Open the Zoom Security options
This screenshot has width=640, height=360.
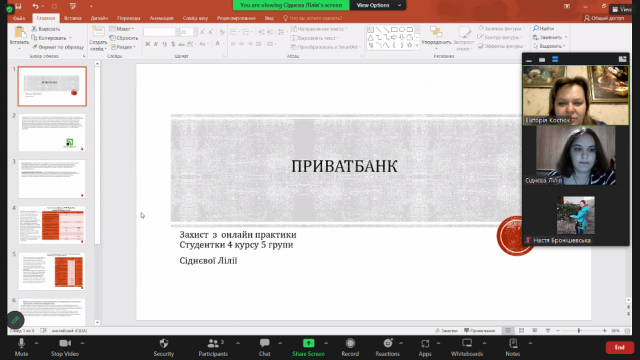(164, 347)
